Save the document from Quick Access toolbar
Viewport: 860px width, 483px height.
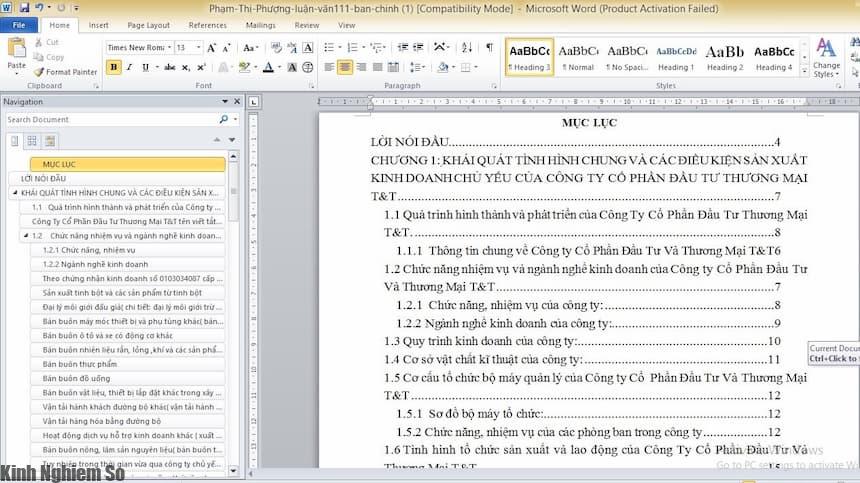[x=24, y=8]
